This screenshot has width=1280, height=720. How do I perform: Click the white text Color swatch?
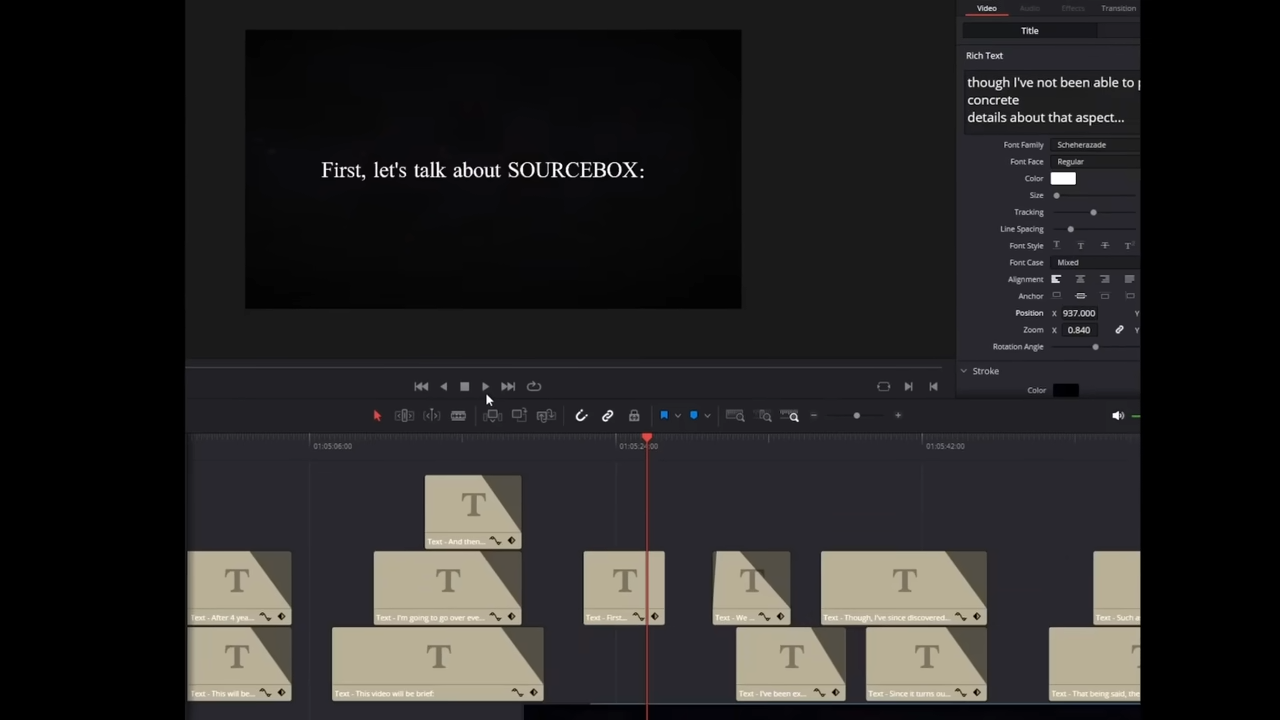point(1063,179)
